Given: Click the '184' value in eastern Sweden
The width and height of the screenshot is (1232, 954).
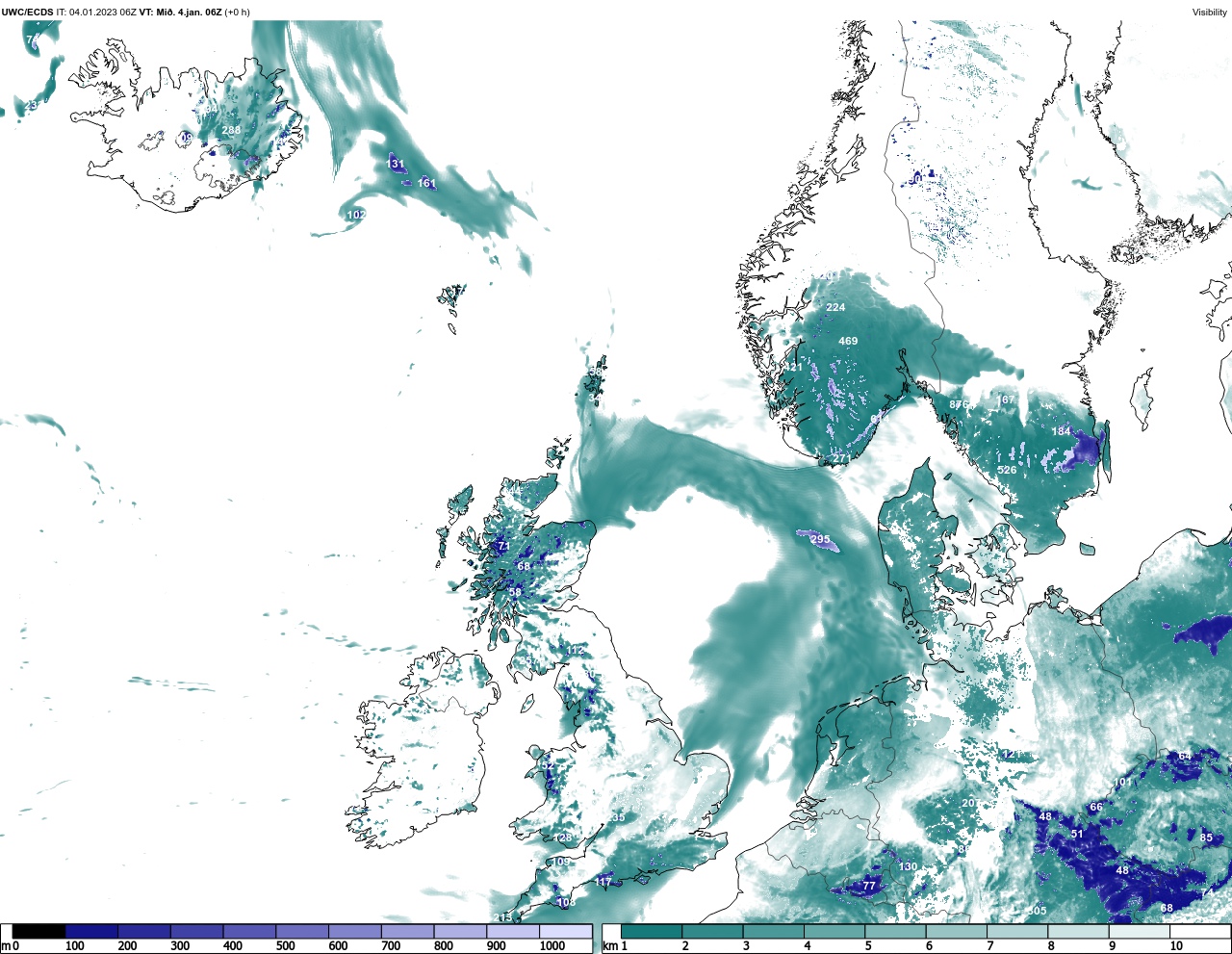Looking at the screenshot, I should [1061, 432].
